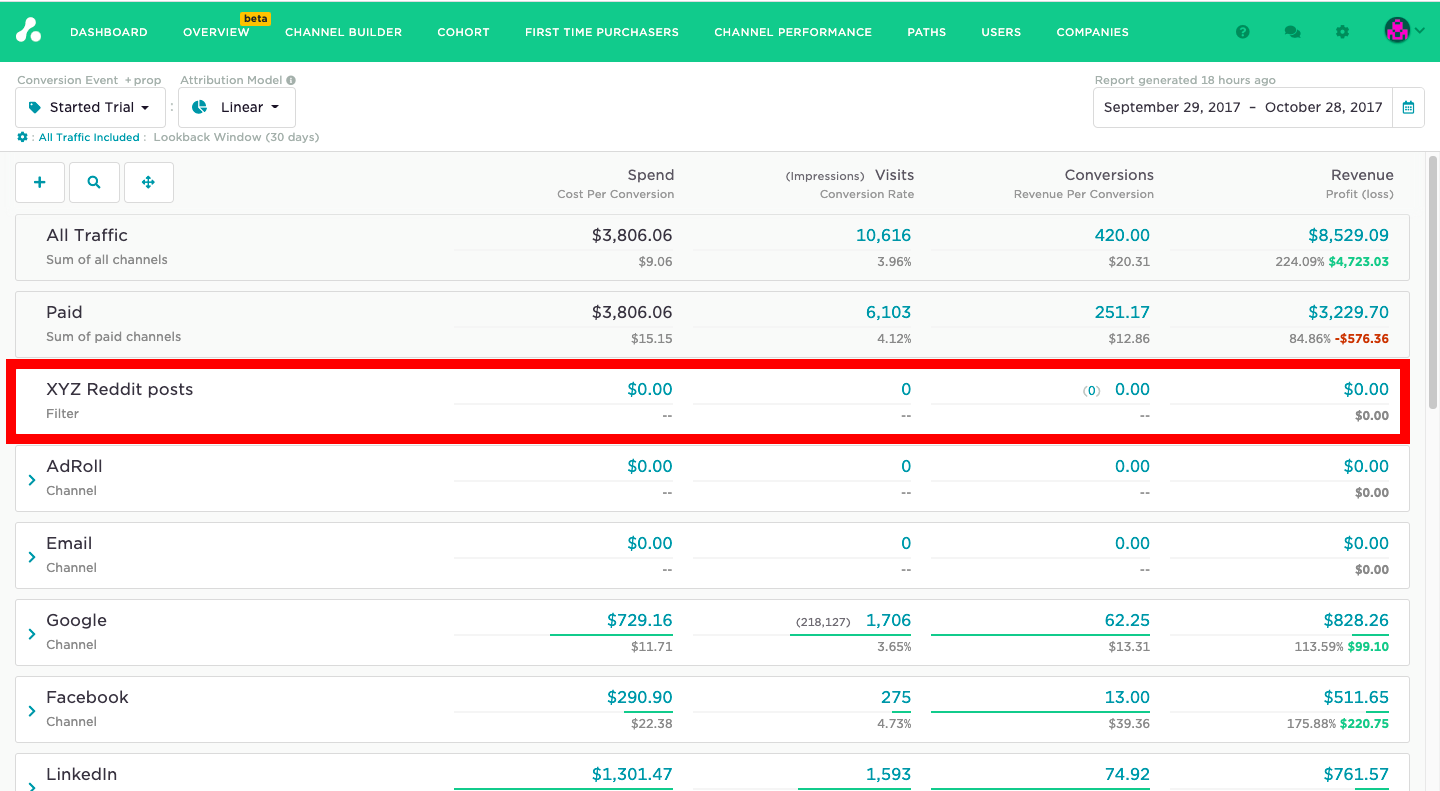
Task: Click All Traffic revenue $8,529.09
Action: [x=1348, y=235]
